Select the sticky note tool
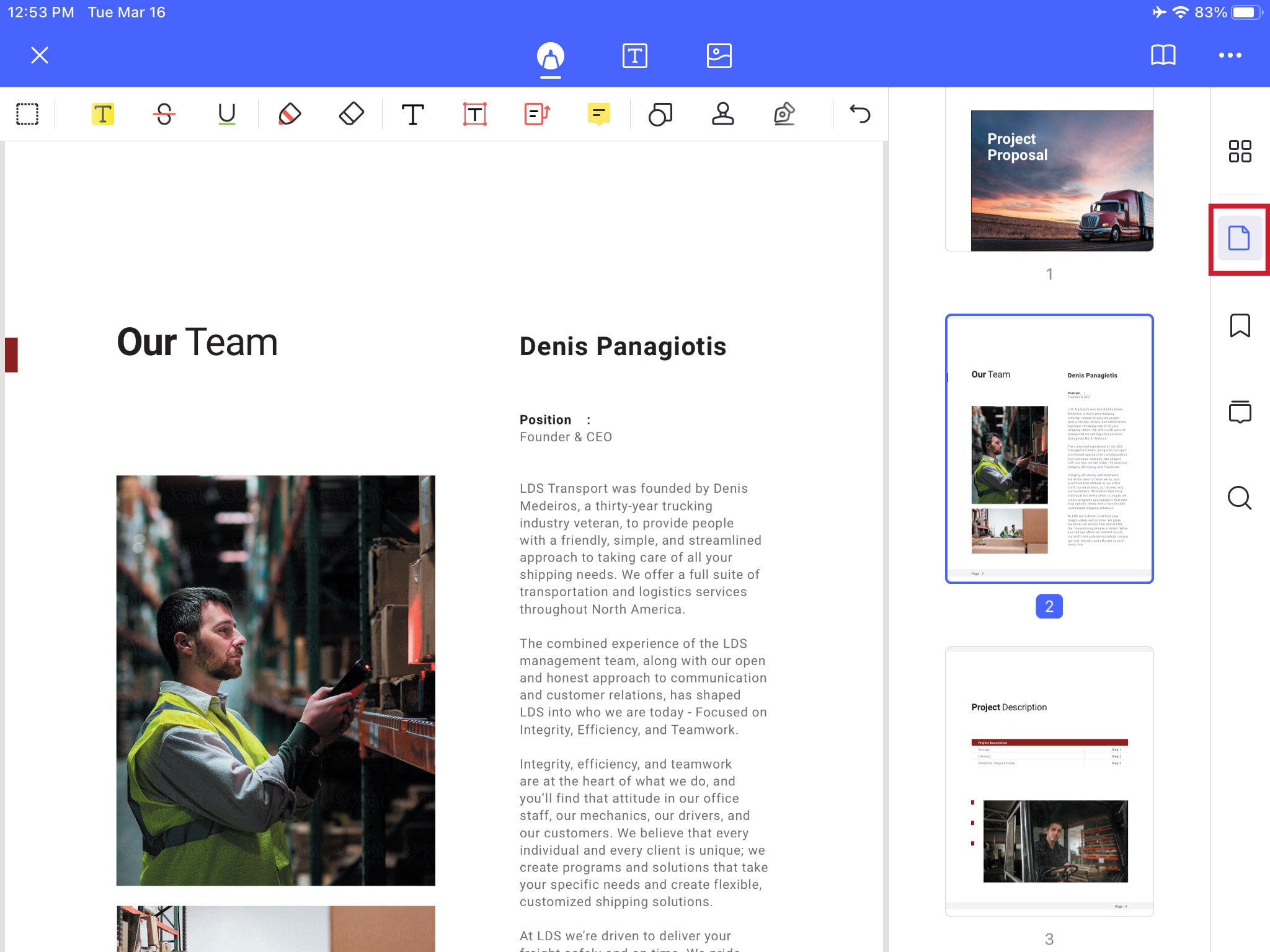Image resolution: width=1270 pixels, height=952 pixels. [598, 113]
